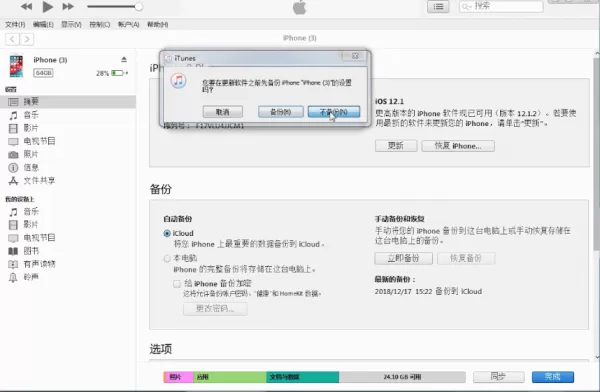Click the iPhone device thumbnail

pos(16,66)
